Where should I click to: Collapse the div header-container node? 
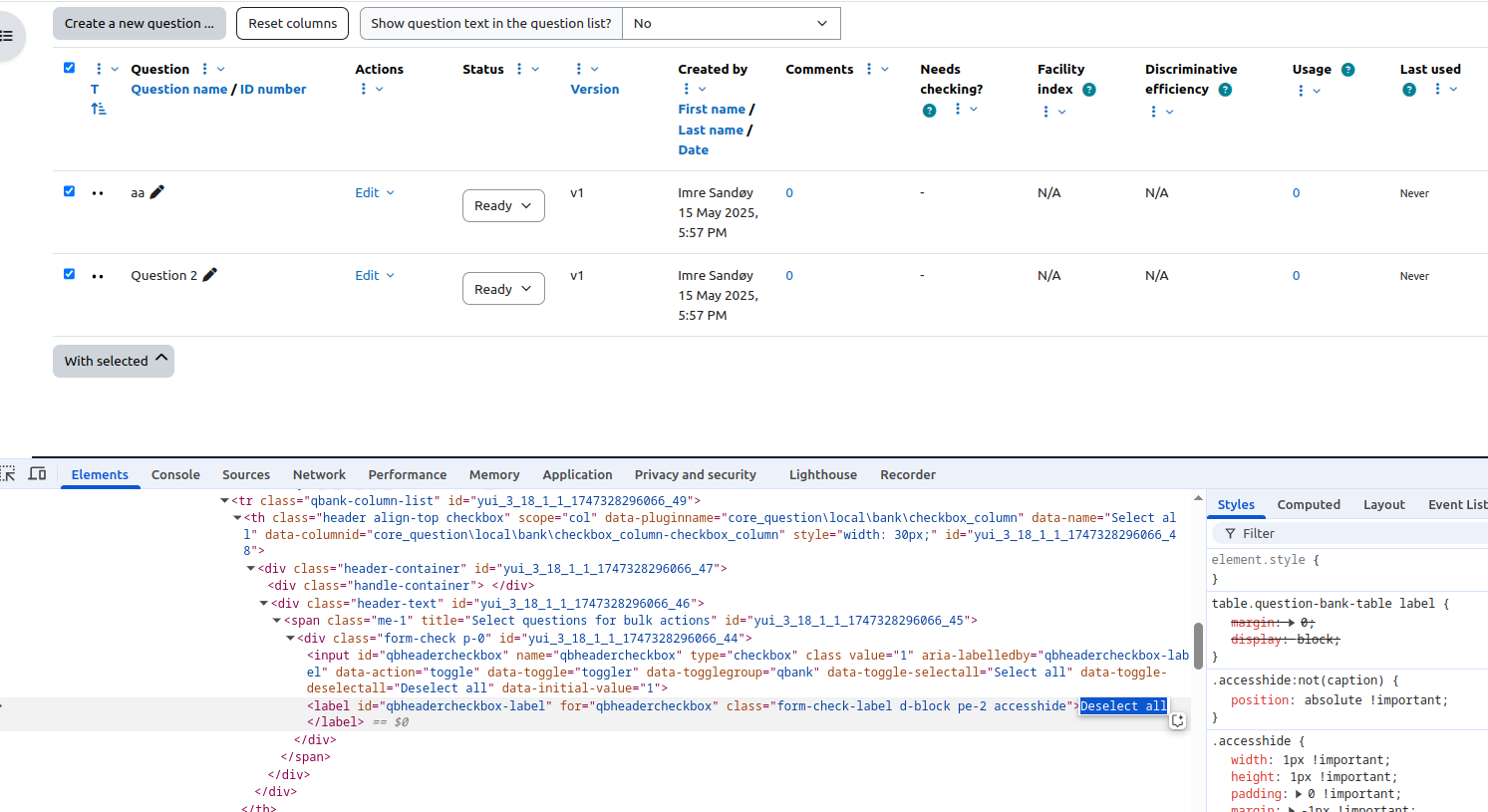coord(251,569)
